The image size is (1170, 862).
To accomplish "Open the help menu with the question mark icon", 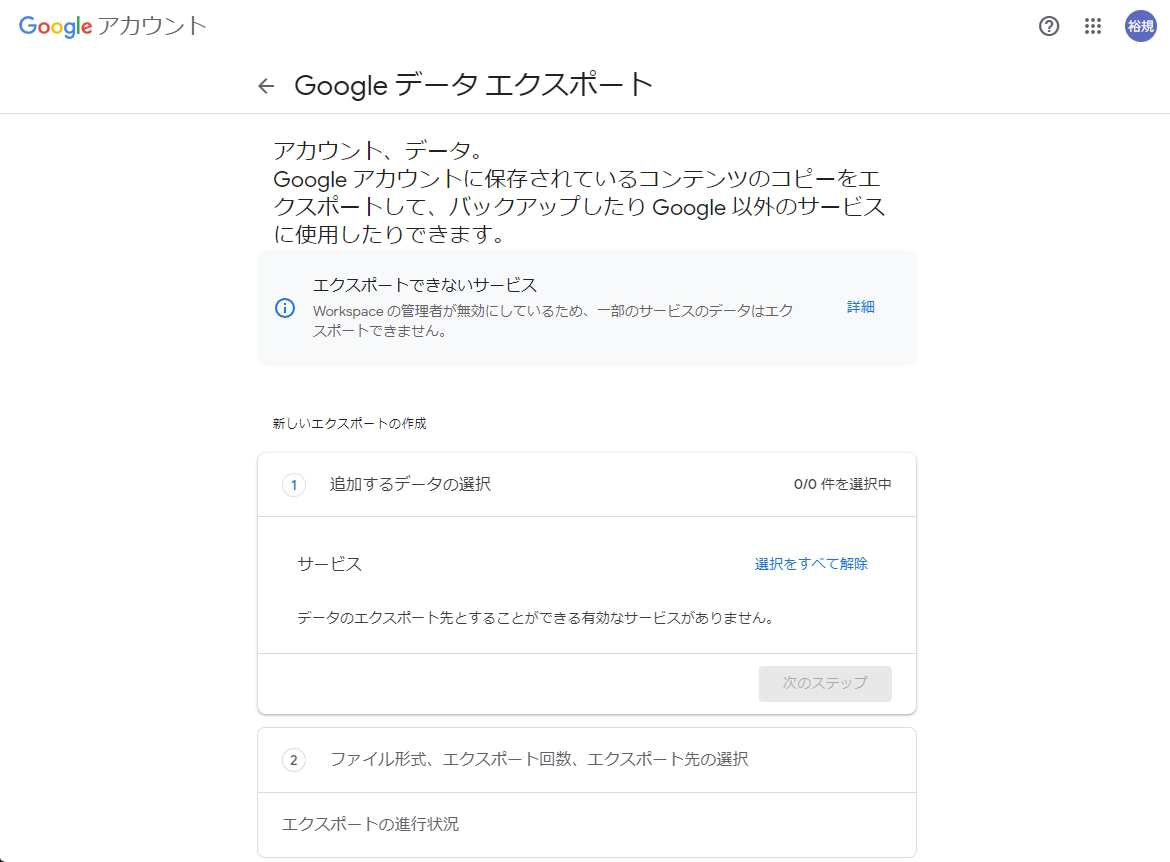I will click(1048, 26).
